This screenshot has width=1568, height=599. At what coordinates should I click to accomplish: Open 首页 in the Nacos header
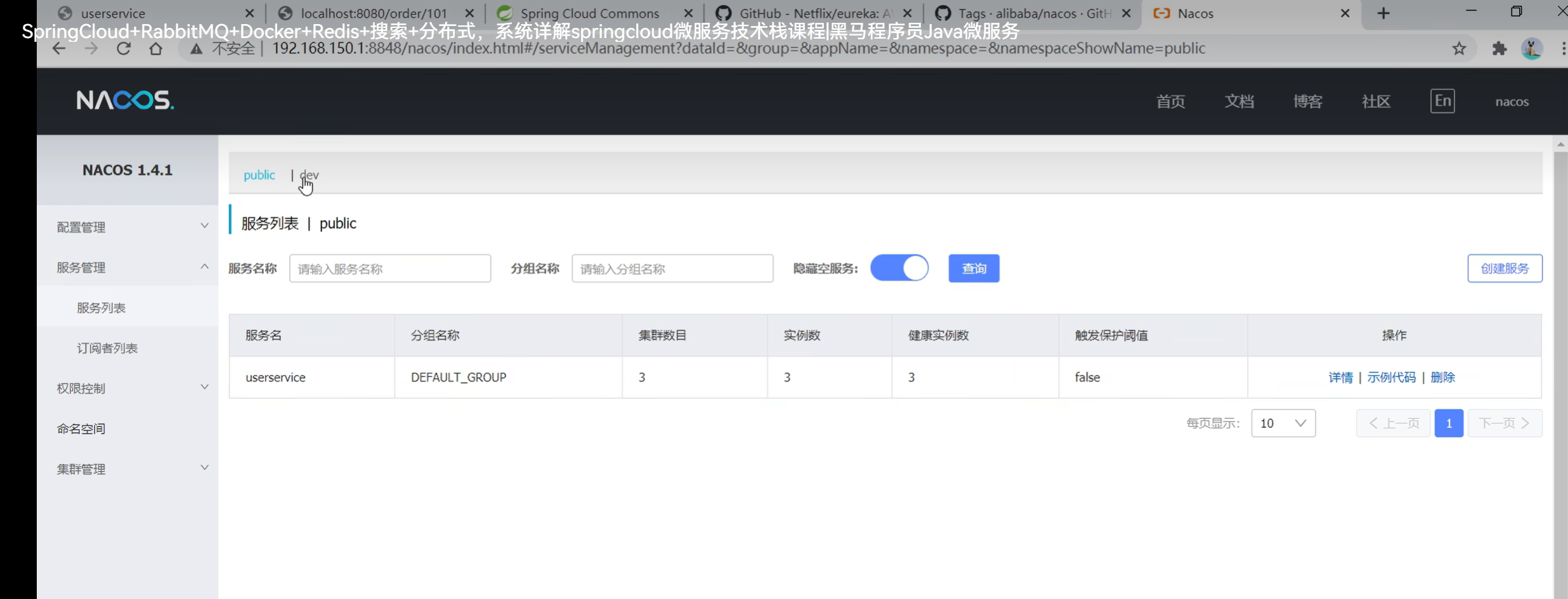click(1170, 101)
